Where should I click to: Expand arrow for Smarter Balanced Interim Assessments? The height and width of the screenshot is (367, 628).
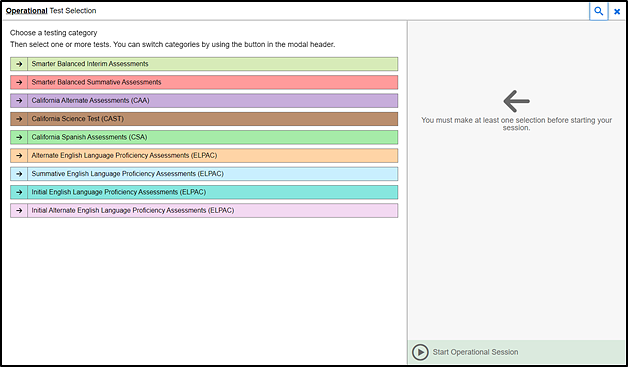click(19, 64)
